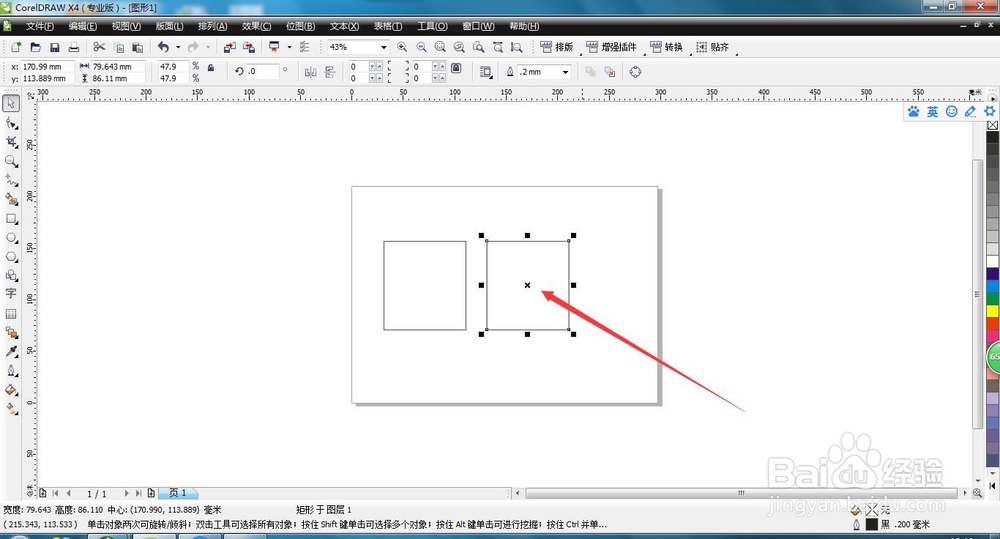Click the x position field 170.99 mm

[48, 66]
